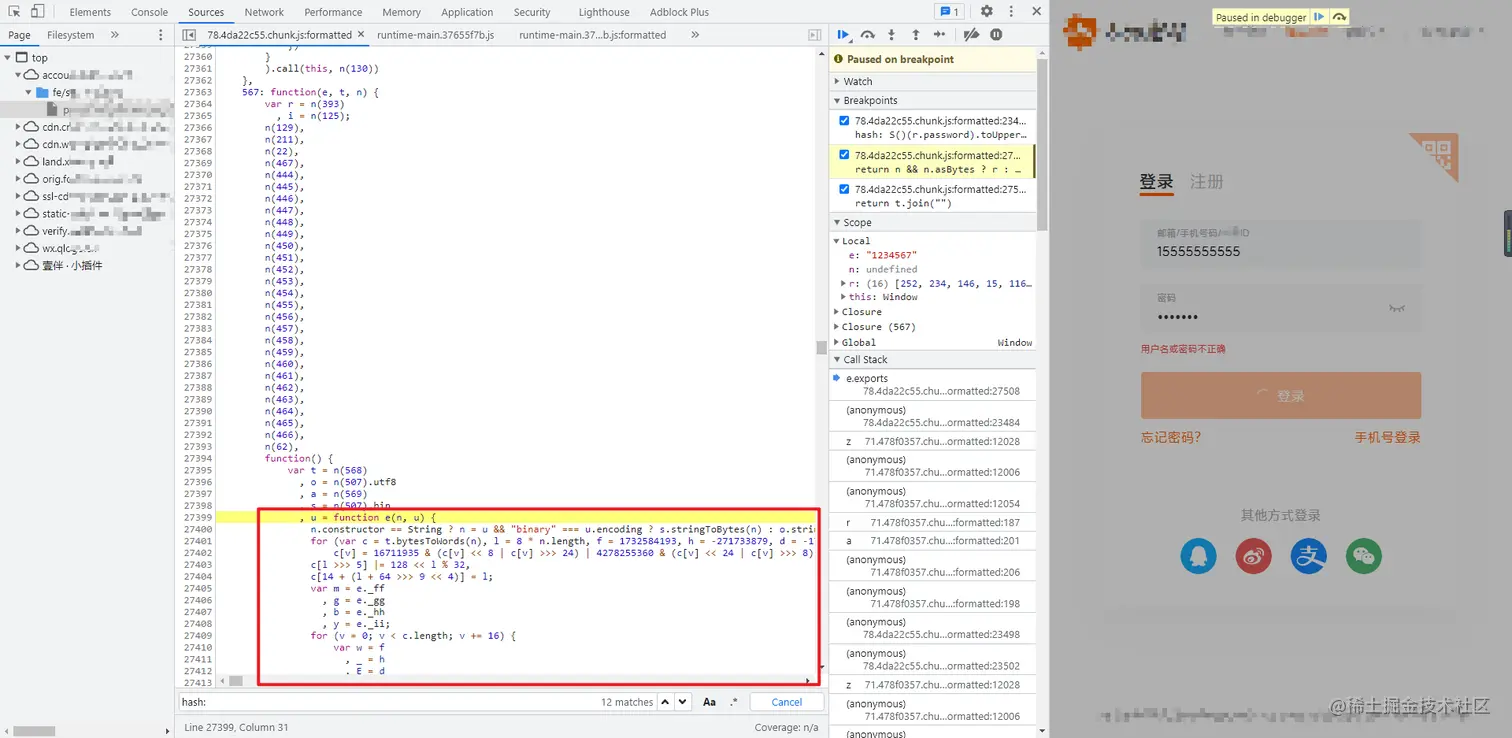1512x738 pixels.
Task: Step over next function call
Action: point(867,35)
